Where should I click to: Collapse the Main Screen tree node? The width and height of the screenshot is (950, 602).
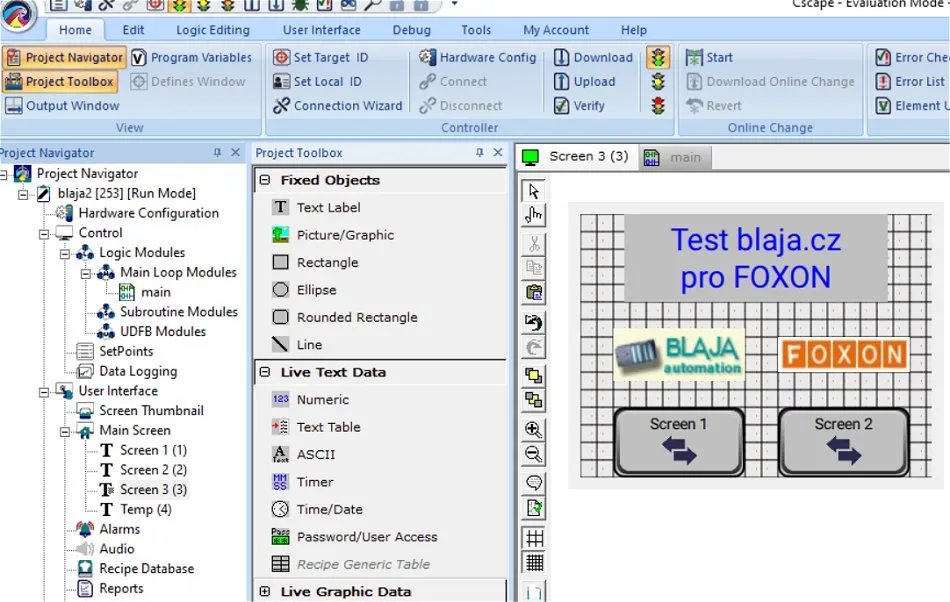click(x=65, y=431)
